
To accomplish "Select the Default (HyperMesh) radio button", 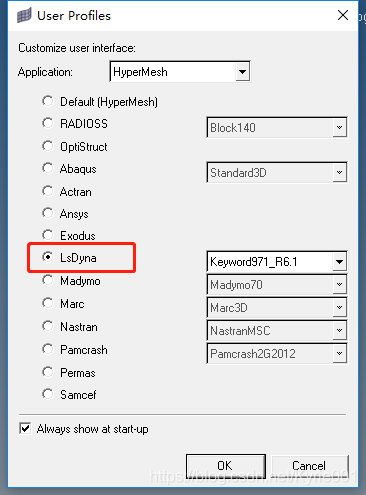I will point(48,101).
